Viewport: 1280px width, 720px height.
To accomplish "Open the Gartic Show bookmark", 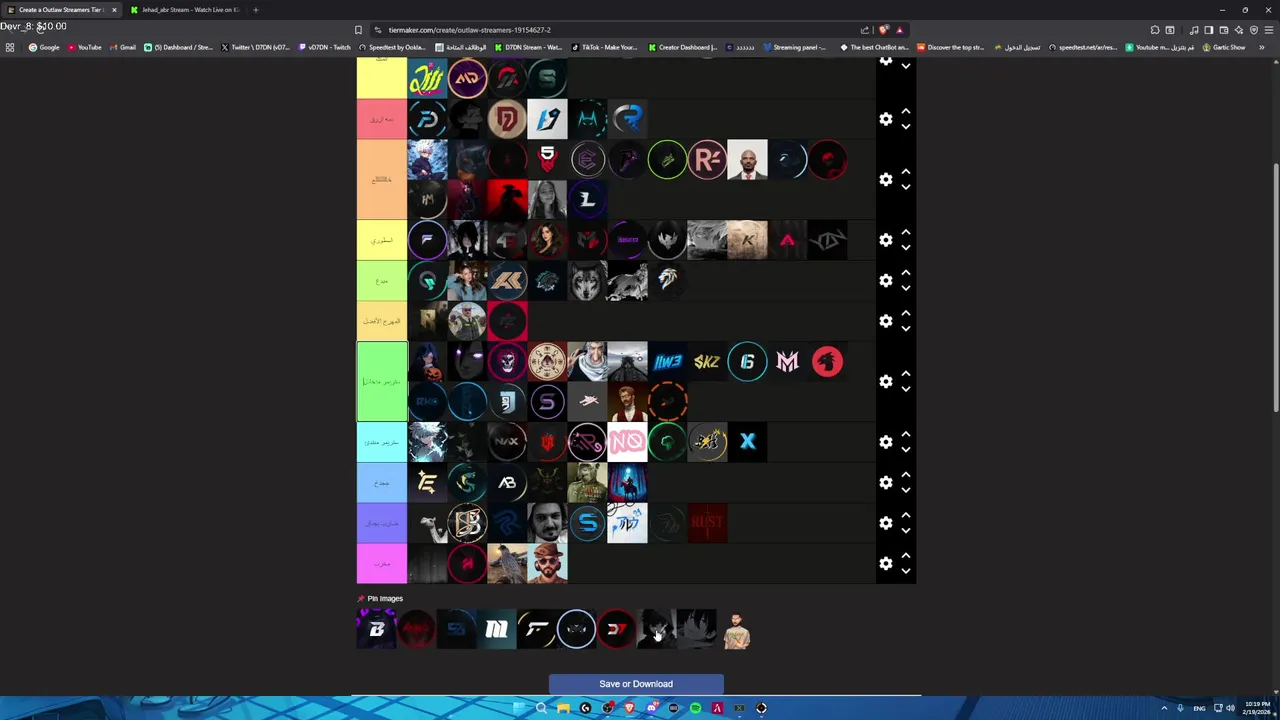I will (1224, 47).
